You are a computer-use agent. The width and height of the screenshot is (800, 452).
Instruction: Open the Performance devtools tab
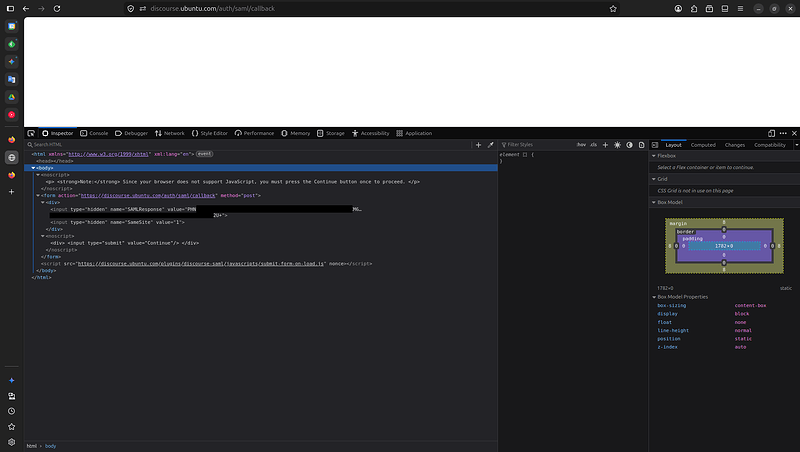point(254,133)
